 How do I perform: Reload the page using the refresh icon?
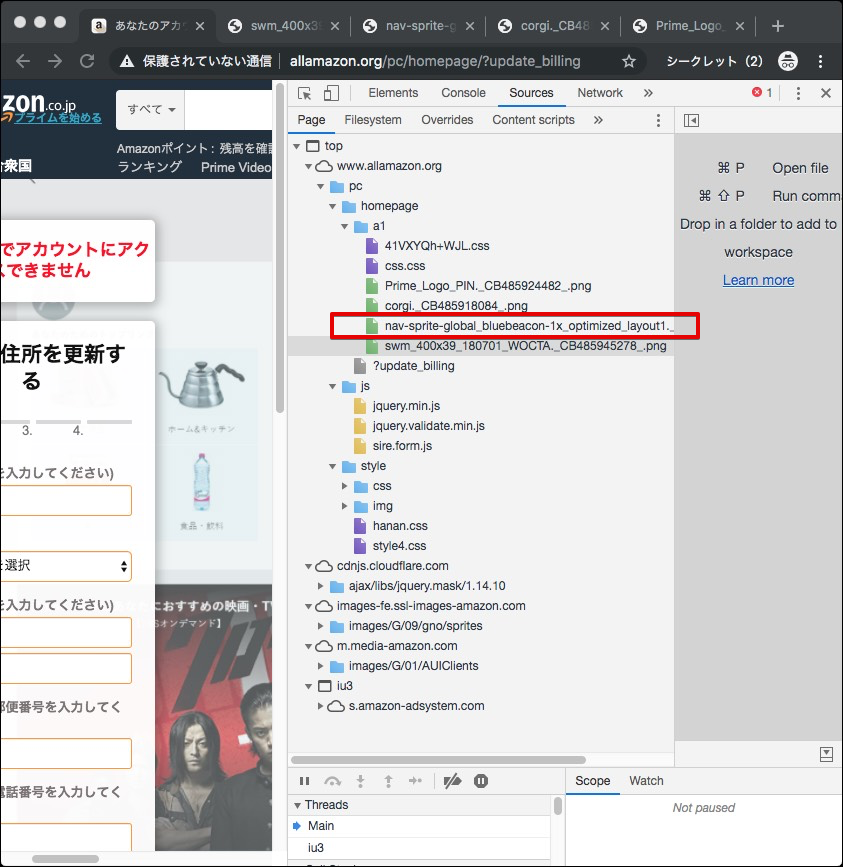[87, 61]
